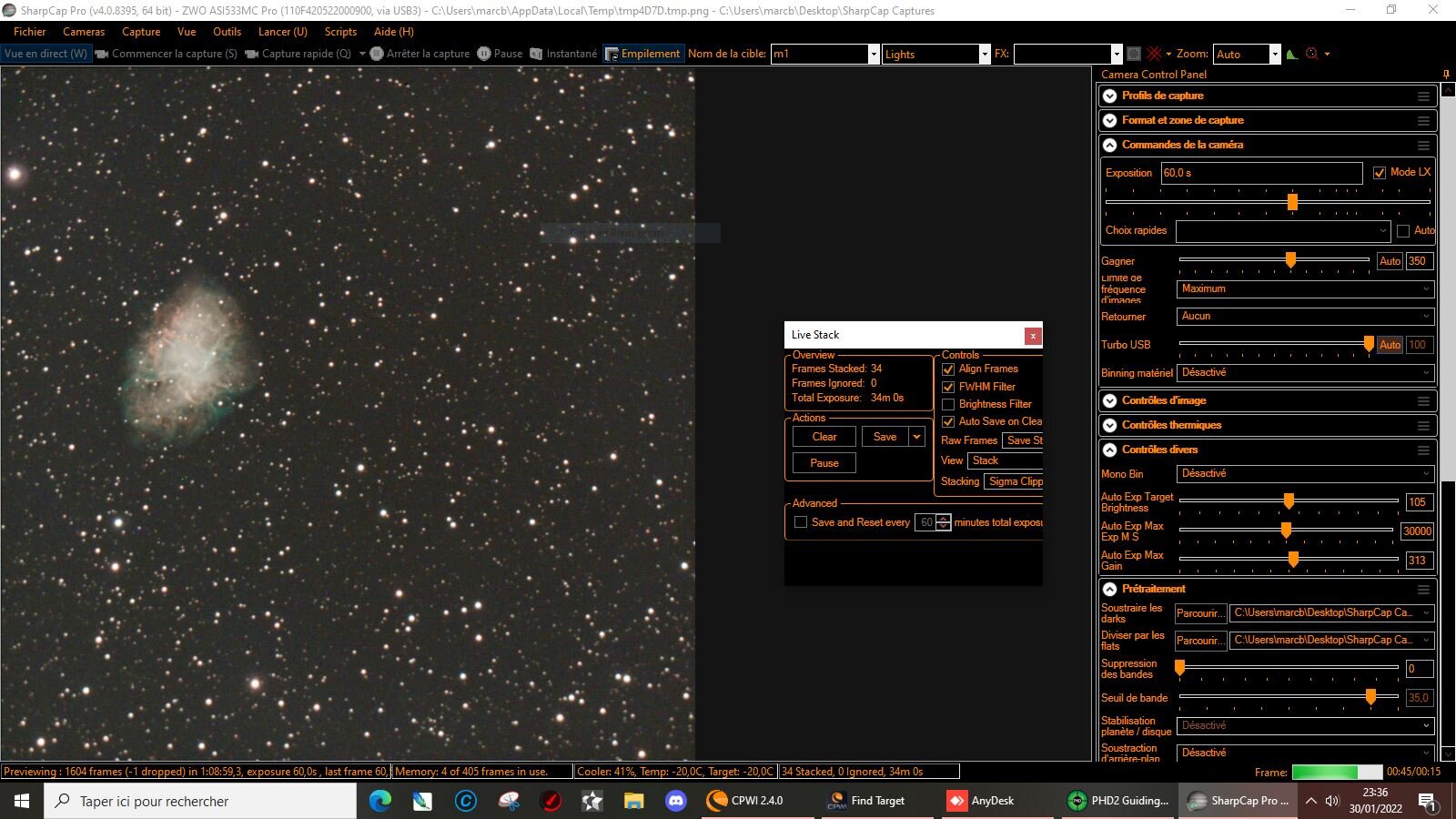Toggle the red reticule crosshair overlay icon

(x=1154, y=54)
